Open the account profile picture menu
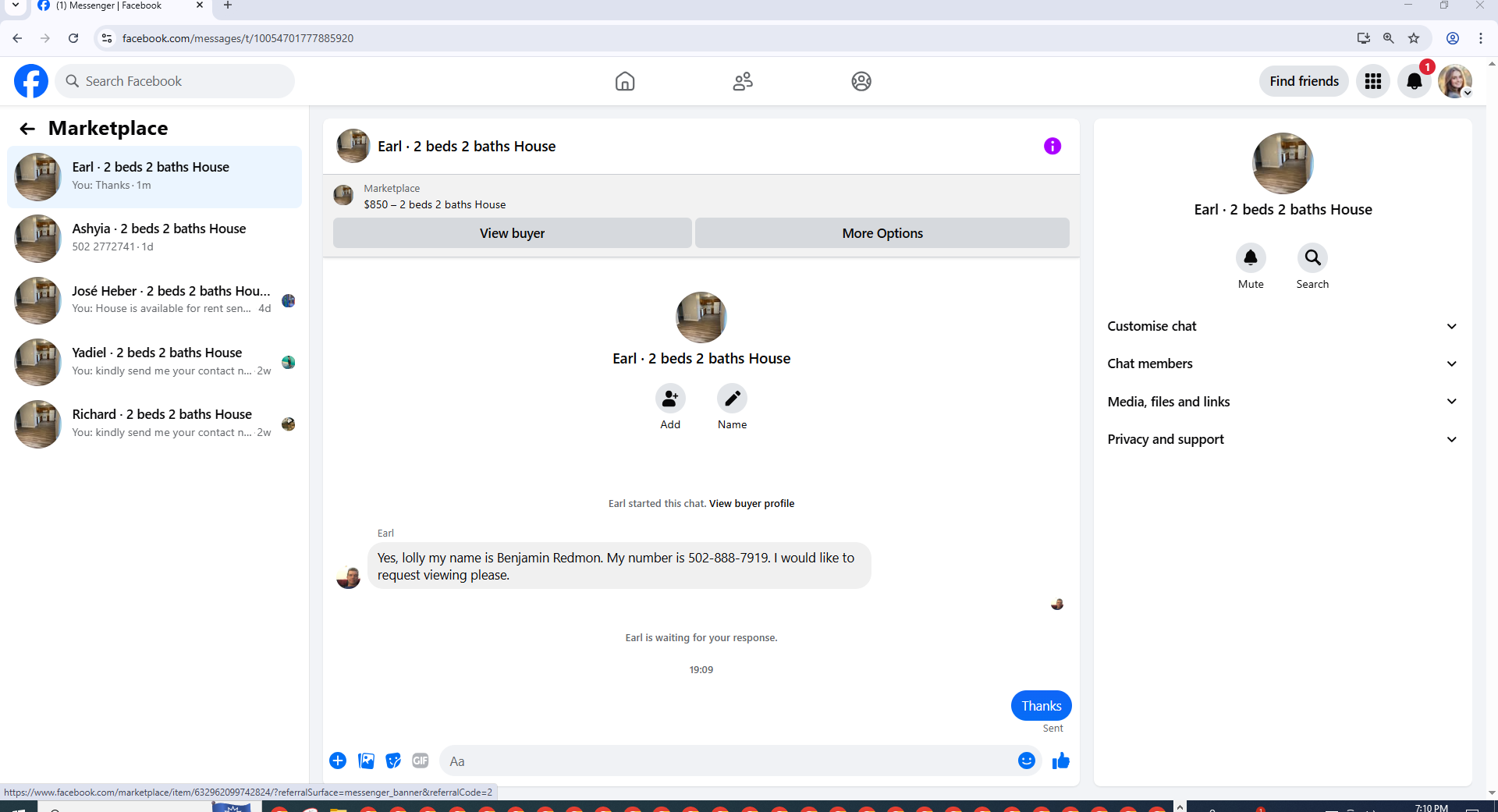This screenshot has width=1498, height=812. pyautogui.click(x=1455, y=81)
